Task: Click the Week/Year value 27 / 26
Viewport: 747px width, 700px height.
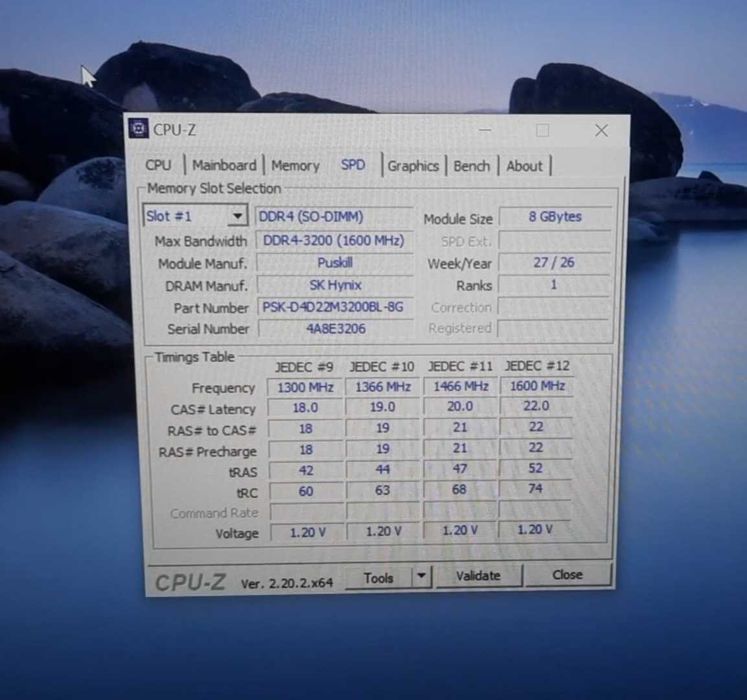Action: click(554, 263)
